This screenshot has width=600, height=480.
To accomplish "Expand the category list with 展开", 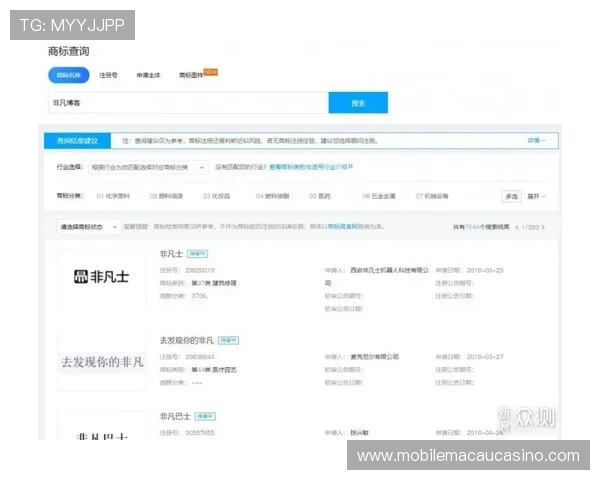I will pyautogui.click(x=536, y=196).
